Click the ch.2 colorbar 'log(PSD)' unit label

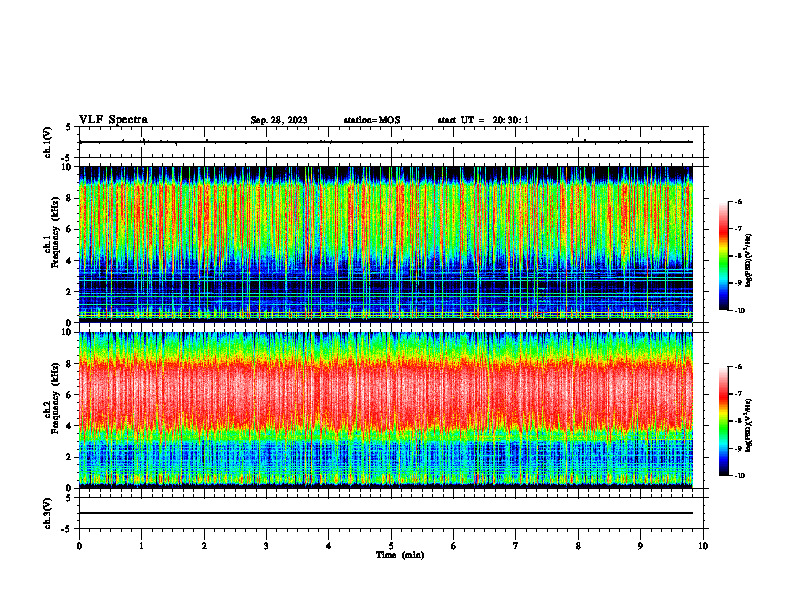(x=749, y=425)
